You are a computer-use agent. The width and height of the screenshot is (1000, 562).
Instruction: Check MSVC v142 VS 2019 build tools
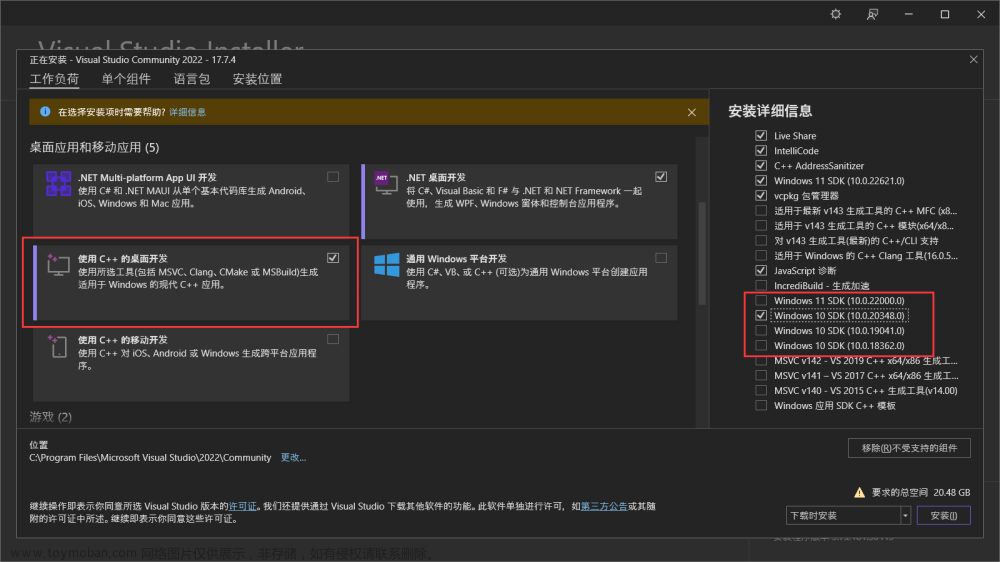761,360
